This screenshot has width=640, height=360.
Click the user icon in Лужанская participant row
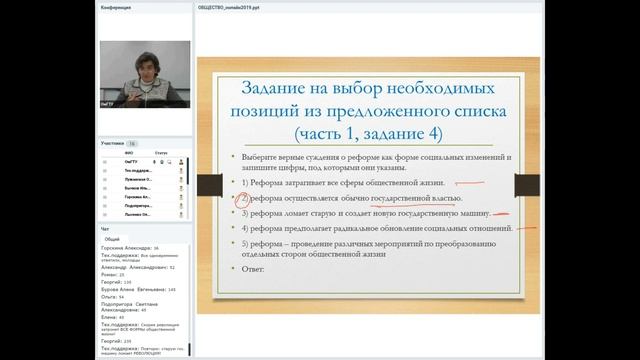181,180
